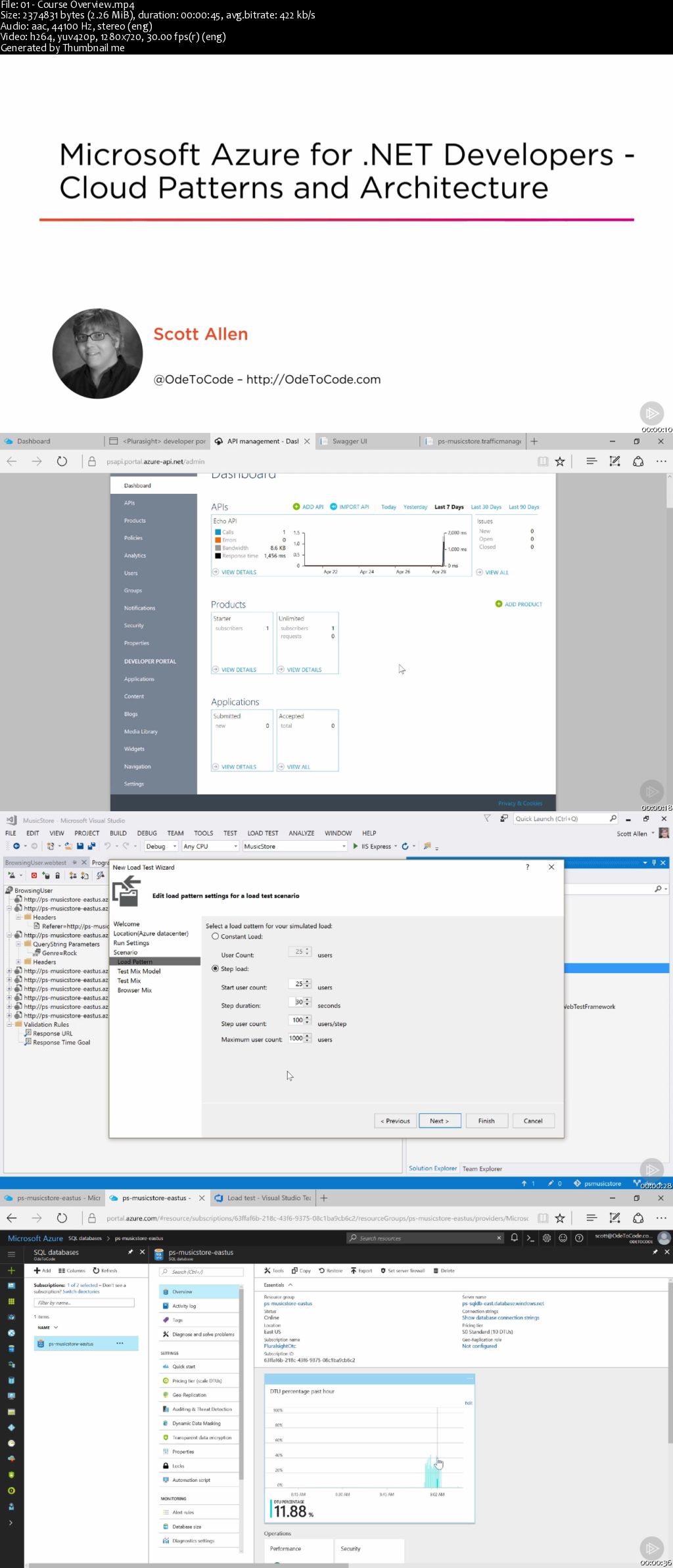The image size is (673, 1568).
Task: Click Azure portal notifications bell icon
Action: (x=515, y=1238)
